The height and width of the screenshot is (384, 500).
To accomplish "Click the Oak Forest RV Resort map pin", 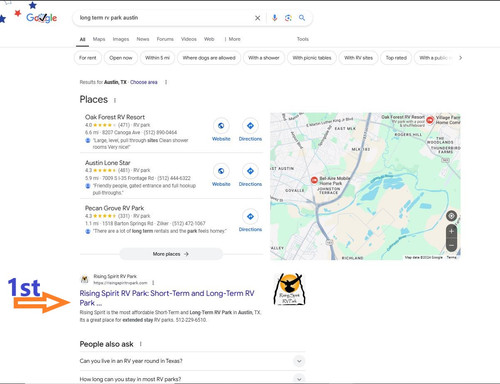I will click(430, 120).
